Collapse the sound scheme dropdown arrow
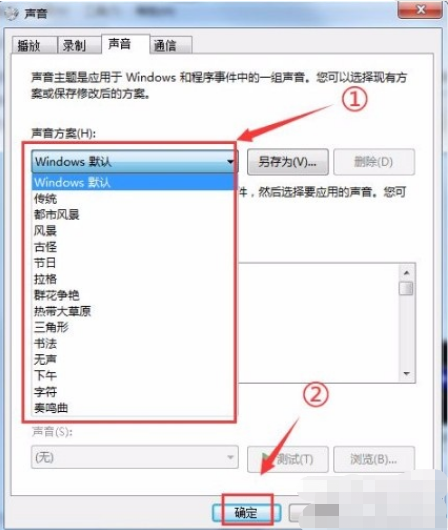This screenshot has width=448, height=530. tap(230, 162)
